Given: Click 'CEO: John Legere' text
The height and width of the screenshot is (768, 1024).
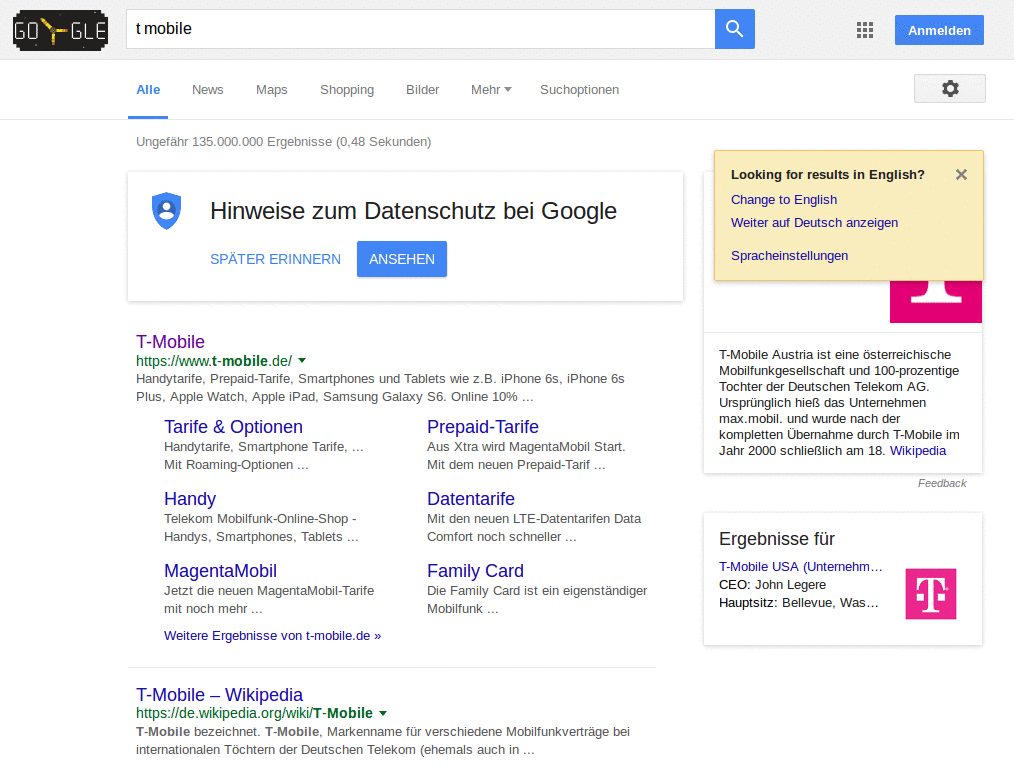Looking at the screenshot, I should click(773, 584).
